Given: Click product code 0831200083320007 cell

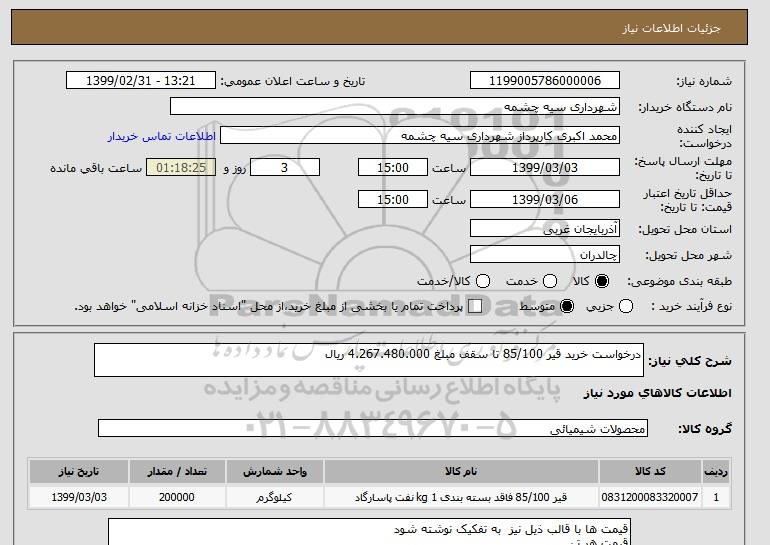Looking at the screenshot, I should [x=650, y=497].
